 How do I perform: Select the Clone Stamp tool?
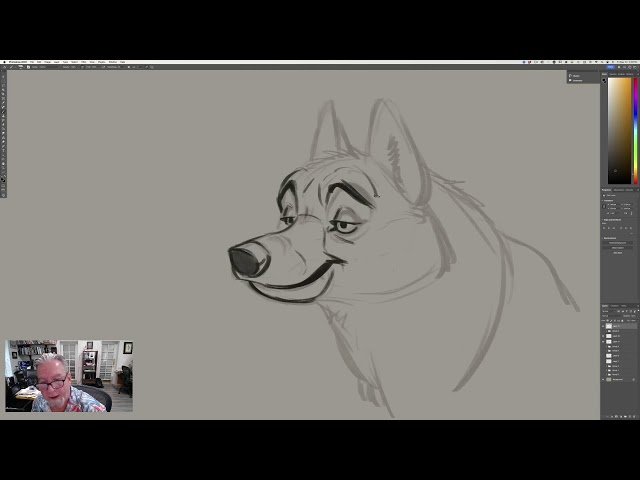3,116
